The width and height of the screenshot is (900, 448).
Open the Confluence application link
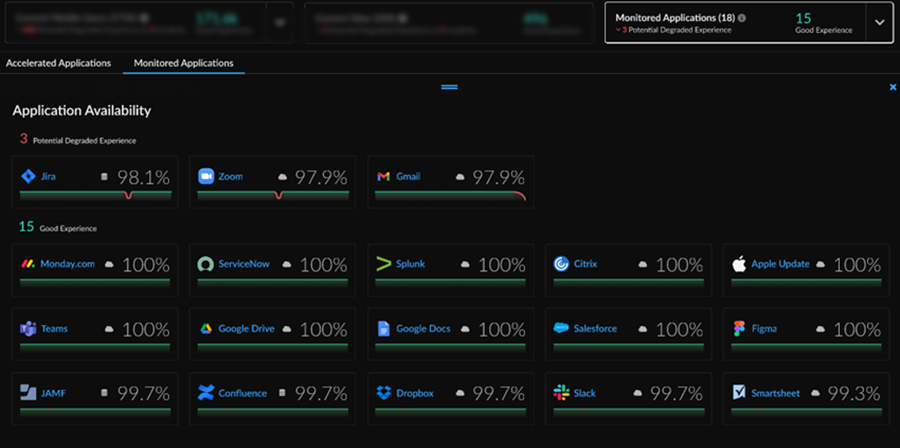(242, 394)
